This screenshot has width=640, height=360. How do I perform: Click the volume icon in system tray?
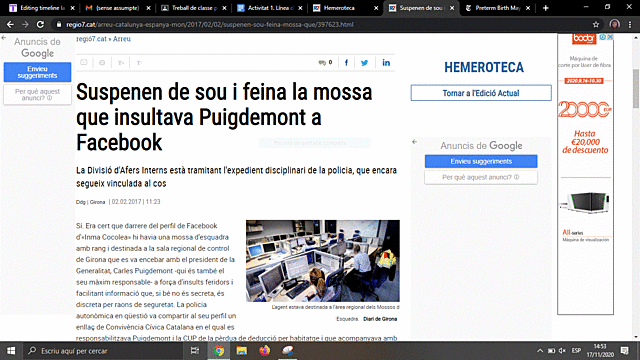[x=562, y=351]
